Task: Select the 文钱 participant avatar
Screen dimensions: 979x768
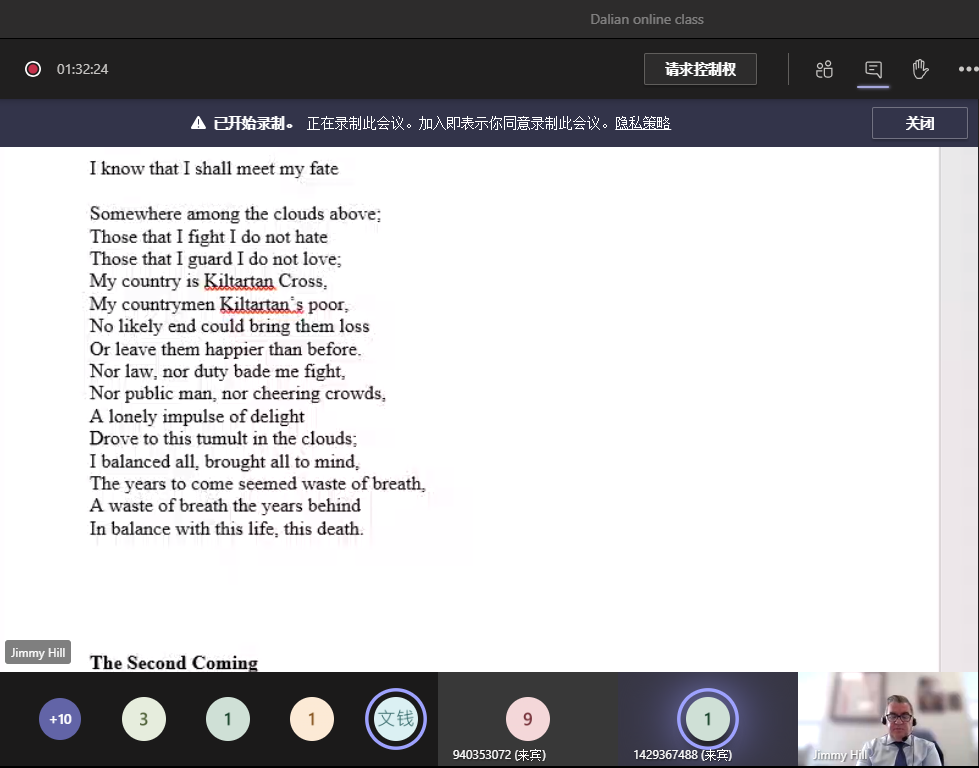Action: pyautogui.click(x=395, y=719)
